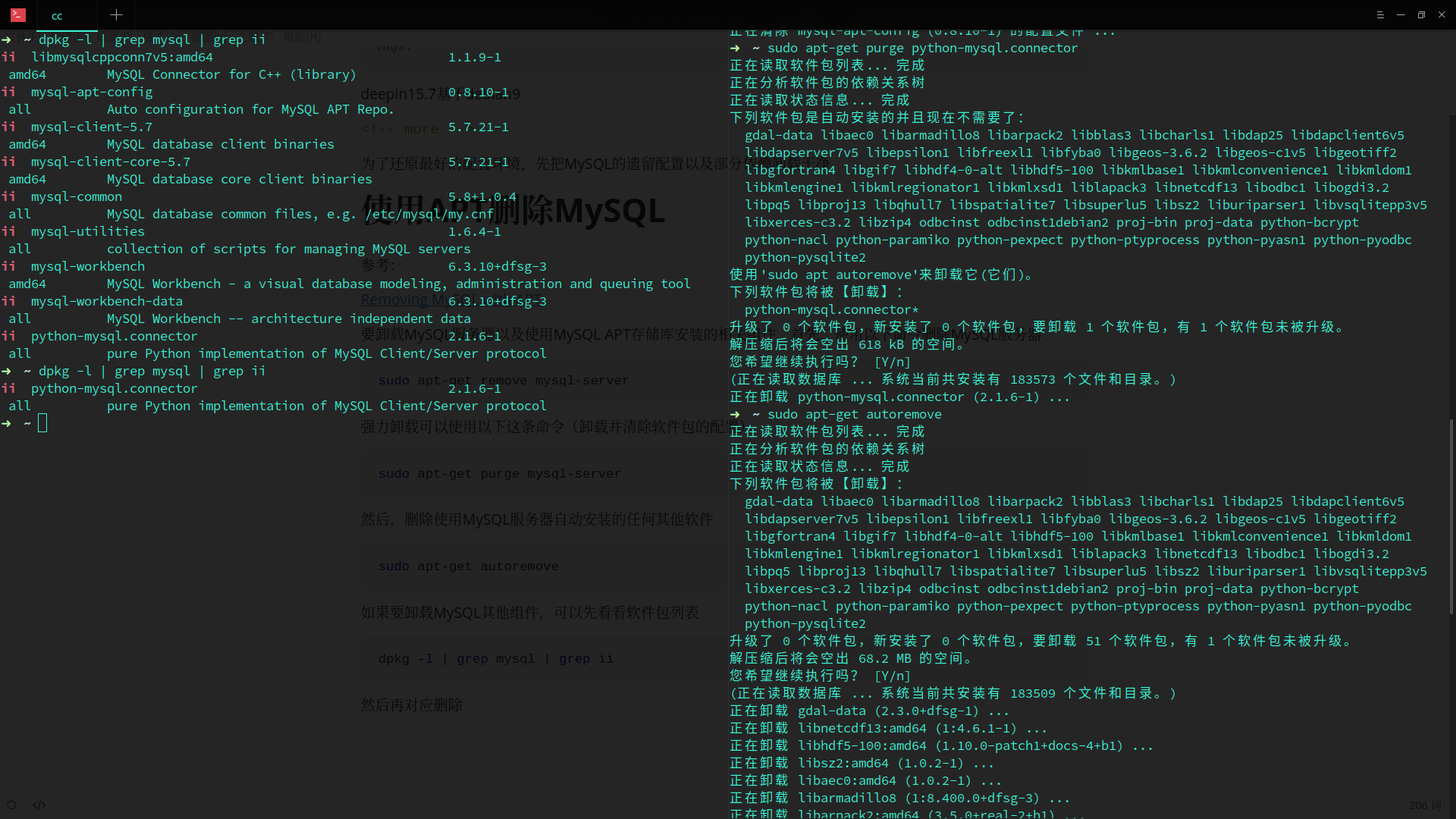Click the red terminal app icon
The width and height of the screenshot is (1456, 819).
(x=18, y=14)
